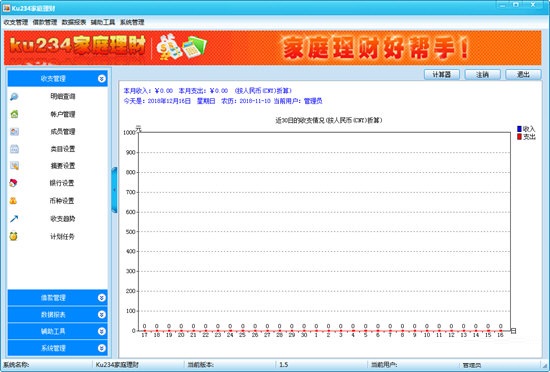550x372 pixels.
Task: Collapse sidebar using the blue splitter handle
Action: [114, 190]
